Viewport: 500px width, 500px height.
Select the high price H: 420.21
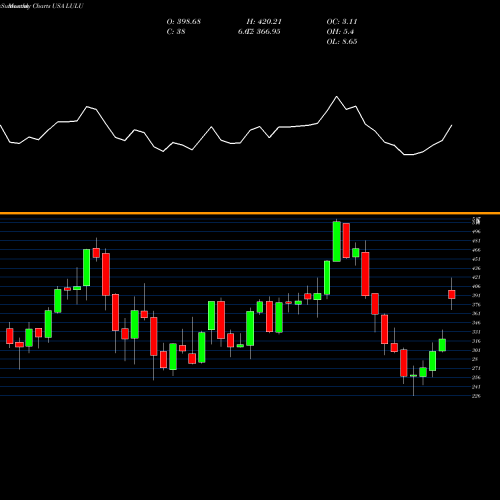(264, 22)
